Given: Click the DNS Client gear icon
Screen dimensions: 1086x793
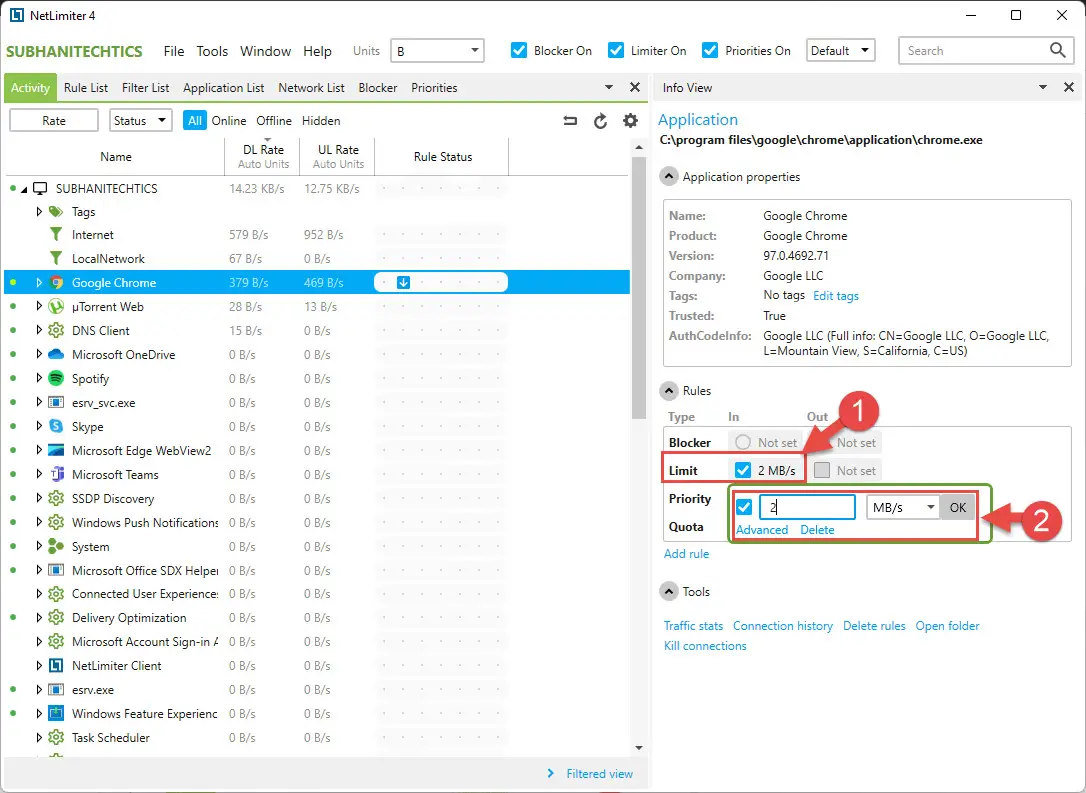Looking at the screenshot, I should (x=56, y=330).
